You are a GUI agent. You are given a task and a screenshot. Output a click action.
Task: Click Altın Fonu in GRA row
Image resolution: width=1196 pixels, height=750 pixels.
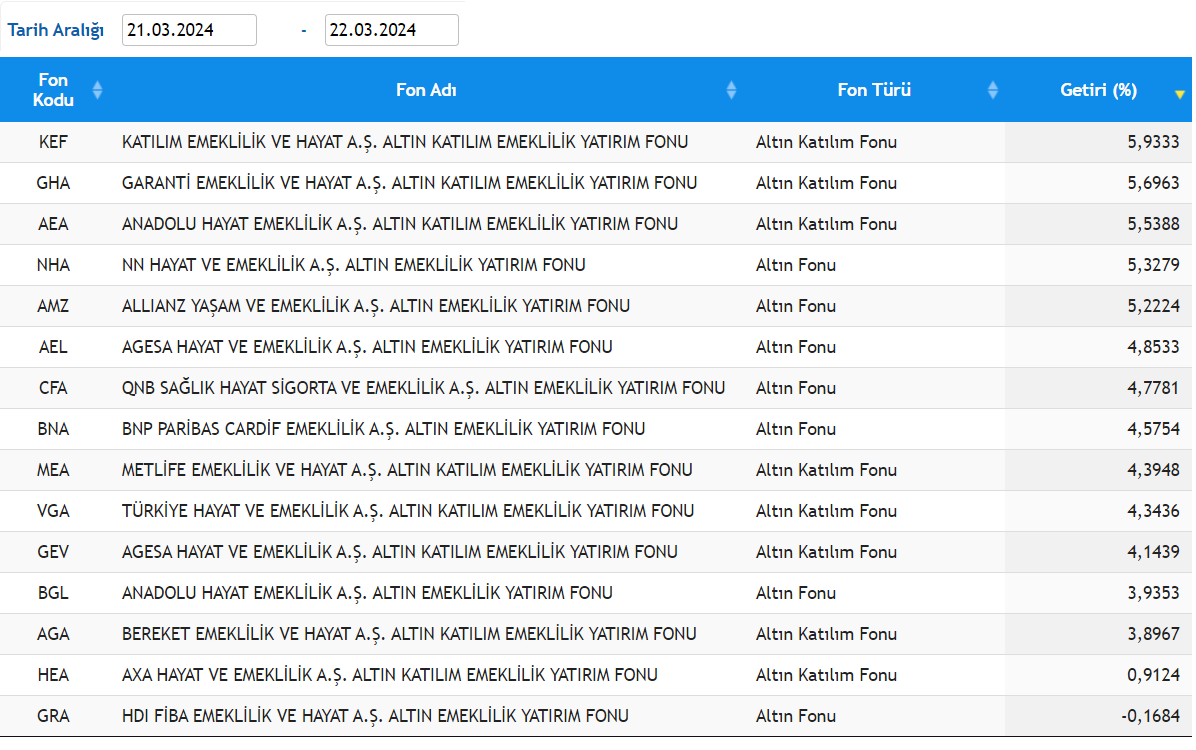(796, 716)
